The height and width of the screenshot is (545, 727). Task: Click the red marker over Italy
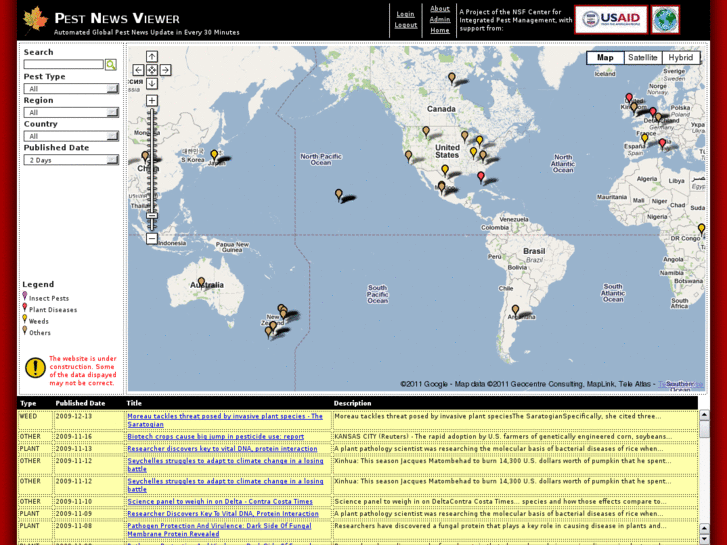(x=662, y=143)
